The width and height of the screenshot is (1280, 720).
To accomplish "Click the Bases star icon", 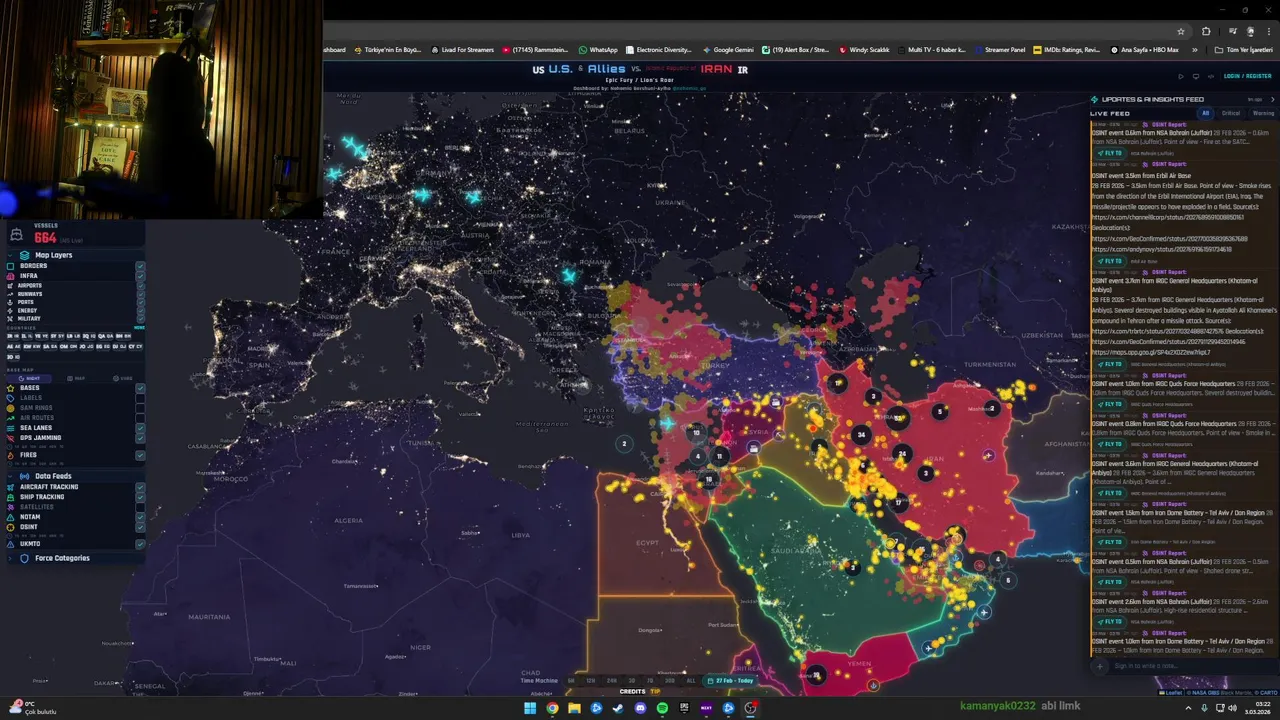I will tap(11, 388).
